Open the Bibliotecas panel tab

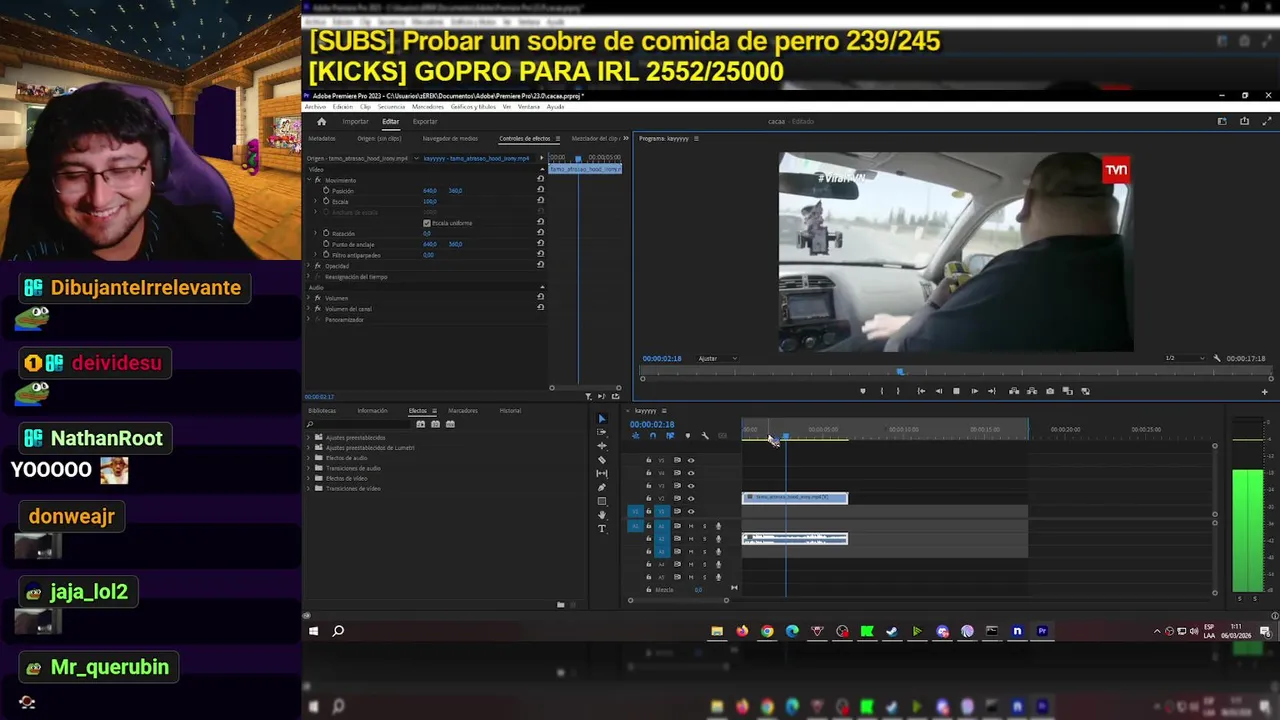click(x=322, y=410)
